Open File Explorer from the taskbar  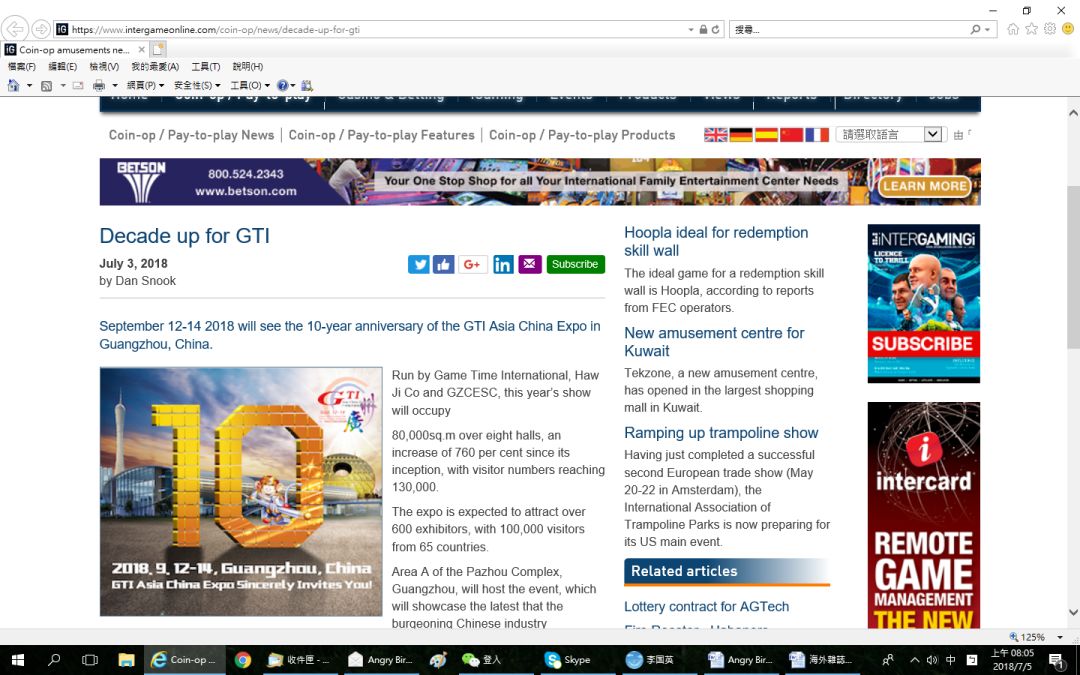[x=126, y=660]
